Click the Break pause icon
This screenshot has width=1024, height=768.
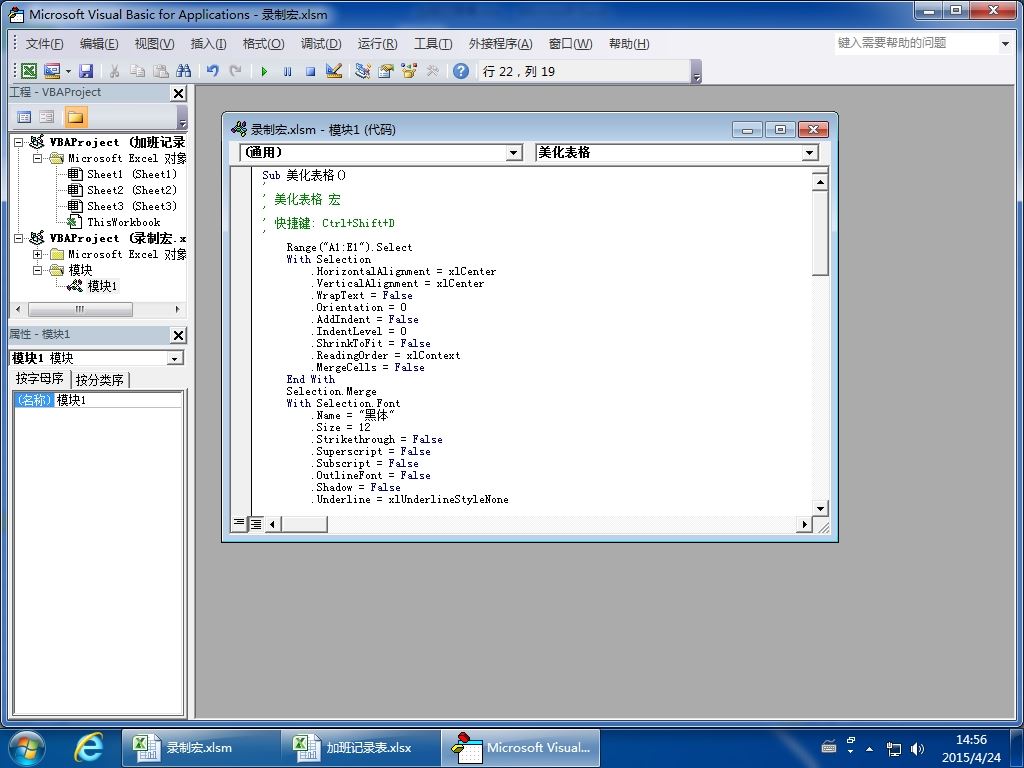point(287,71)
